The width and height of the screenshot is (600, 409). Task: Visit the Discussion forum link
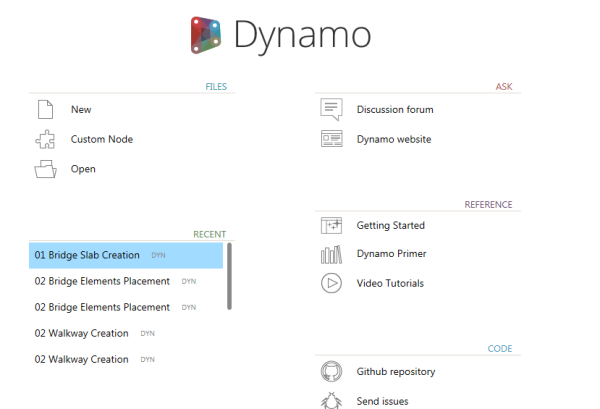[395, 109]
